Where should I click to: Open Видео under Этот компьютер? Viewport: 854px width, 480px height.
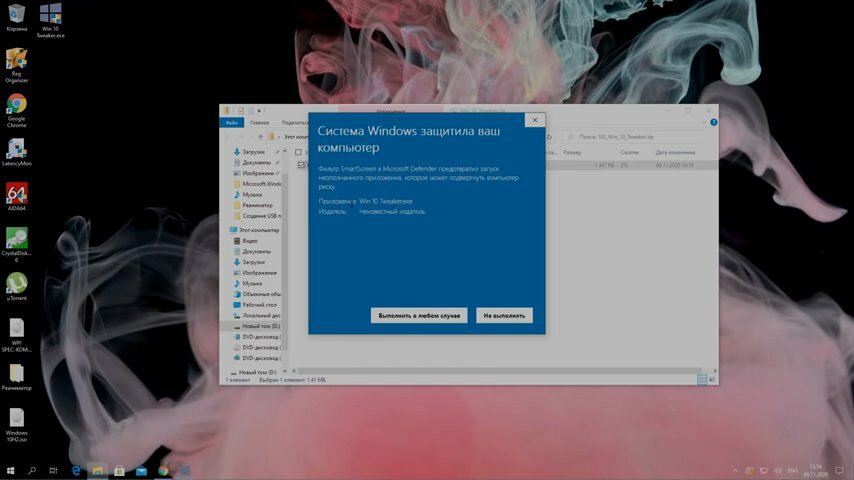249,241
